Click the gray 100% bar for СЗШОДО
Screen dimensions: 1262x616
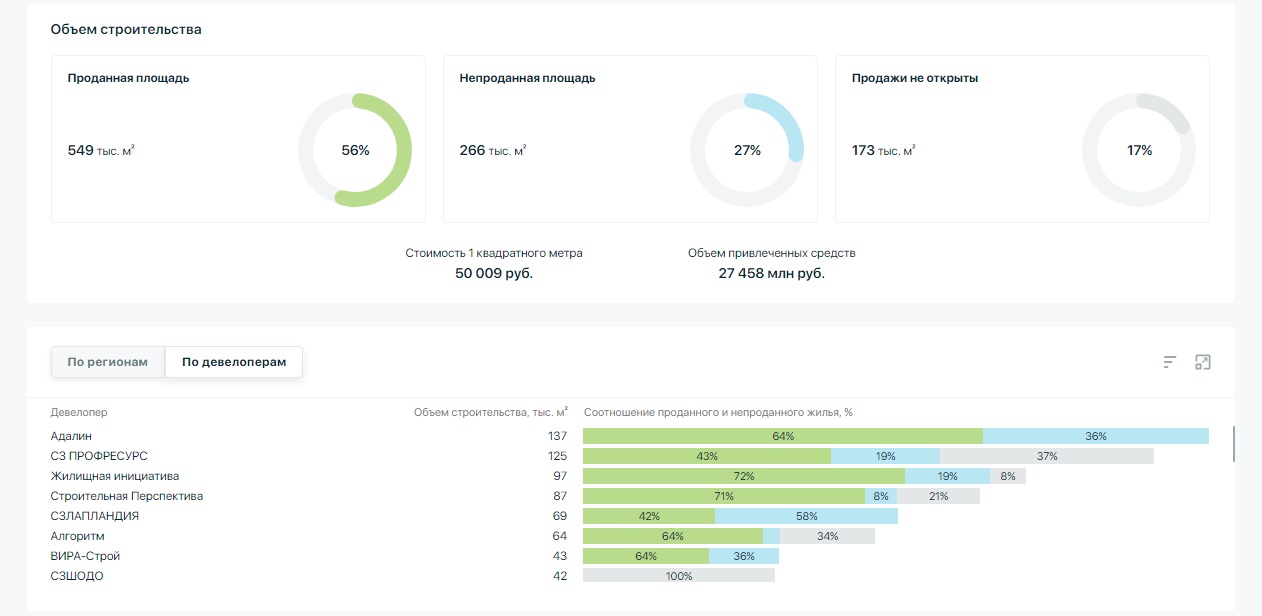[679, 576]
